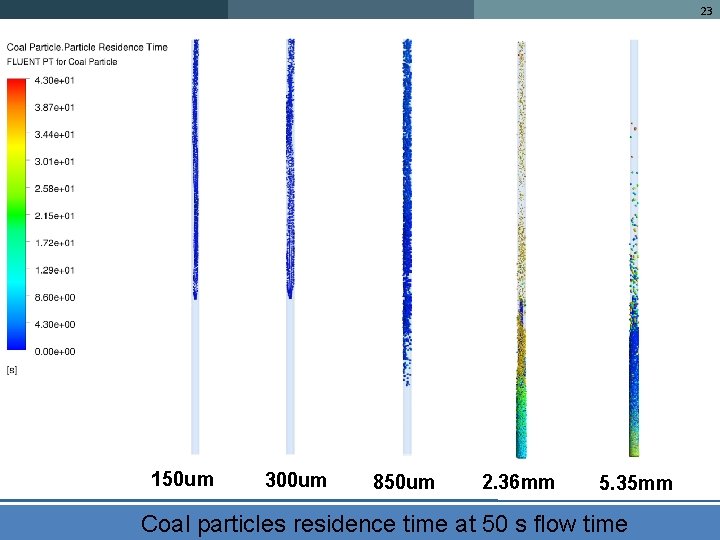Click the 150um label
The height and width of the screenshot is (540, 720).
[182, 479]
